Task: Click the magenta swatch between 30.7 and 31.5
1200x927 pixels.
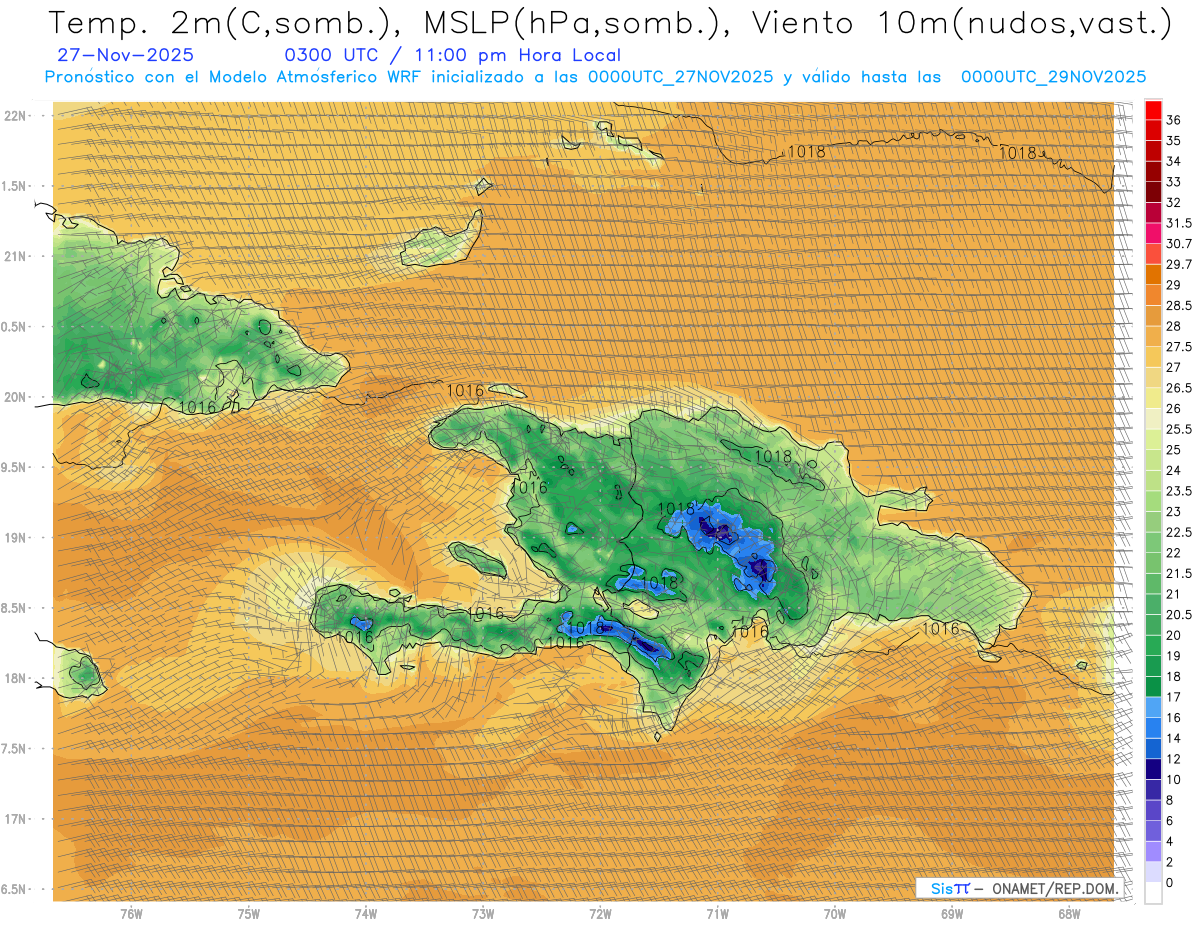Action: point(1153,233)
